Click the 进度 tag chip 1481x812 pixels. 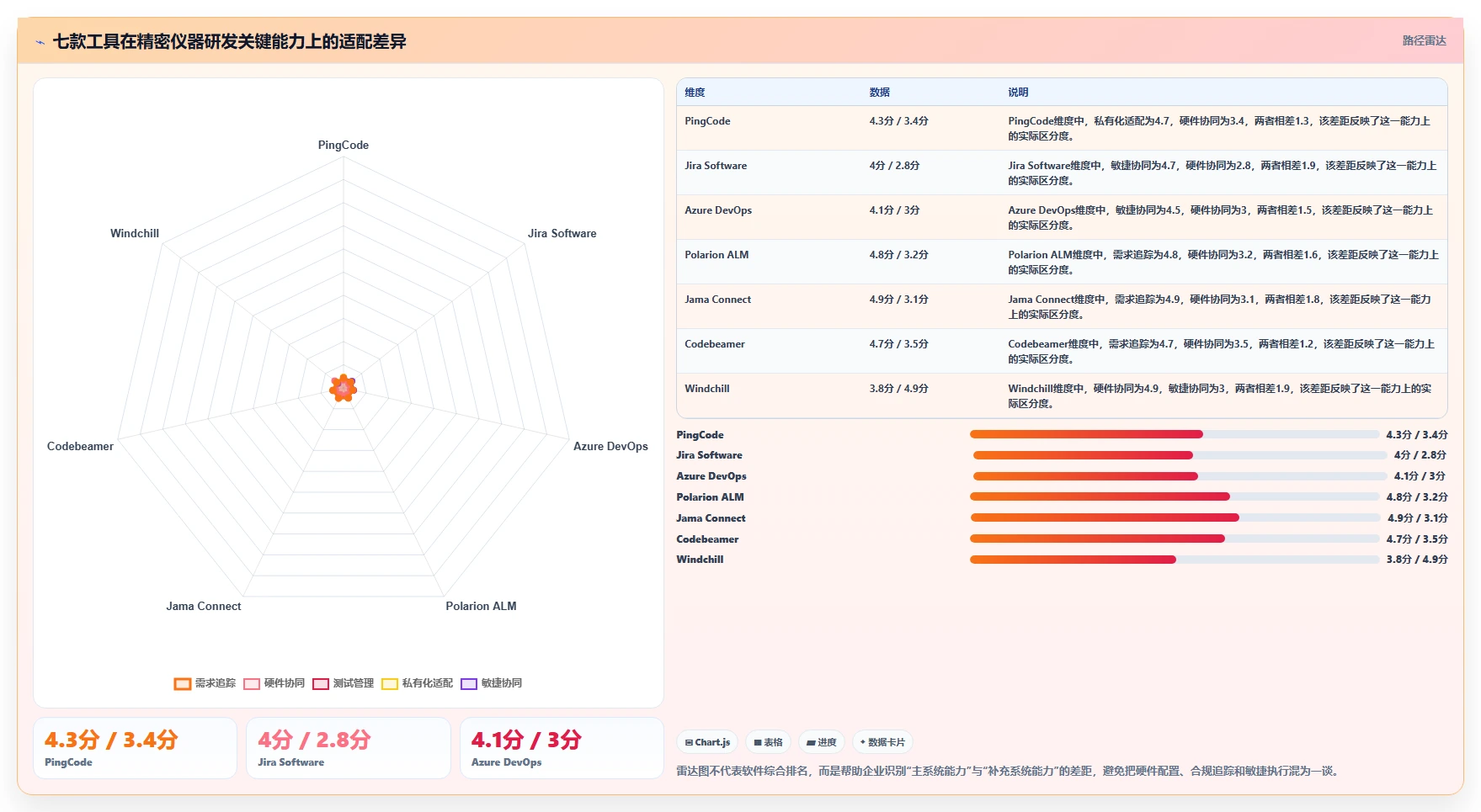[x=822, y=742]
